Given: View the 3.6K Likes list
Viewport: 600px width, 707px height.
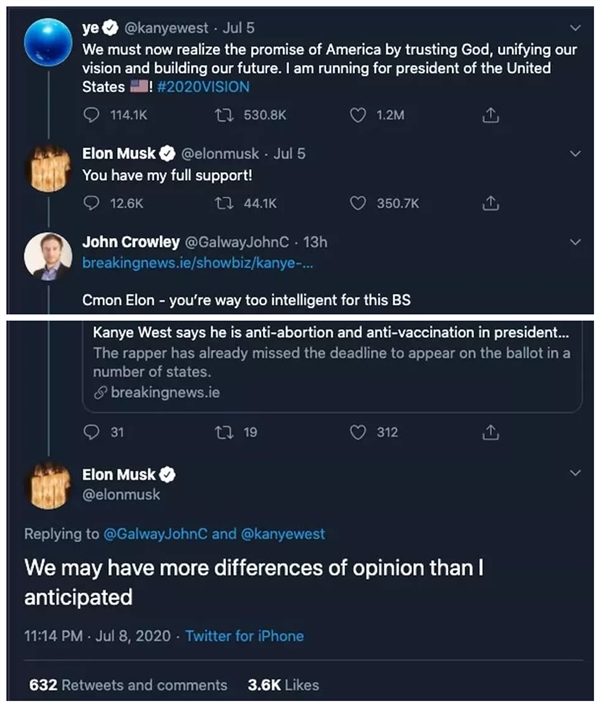Looking at the screenshot, I should [x=283, y=685].
